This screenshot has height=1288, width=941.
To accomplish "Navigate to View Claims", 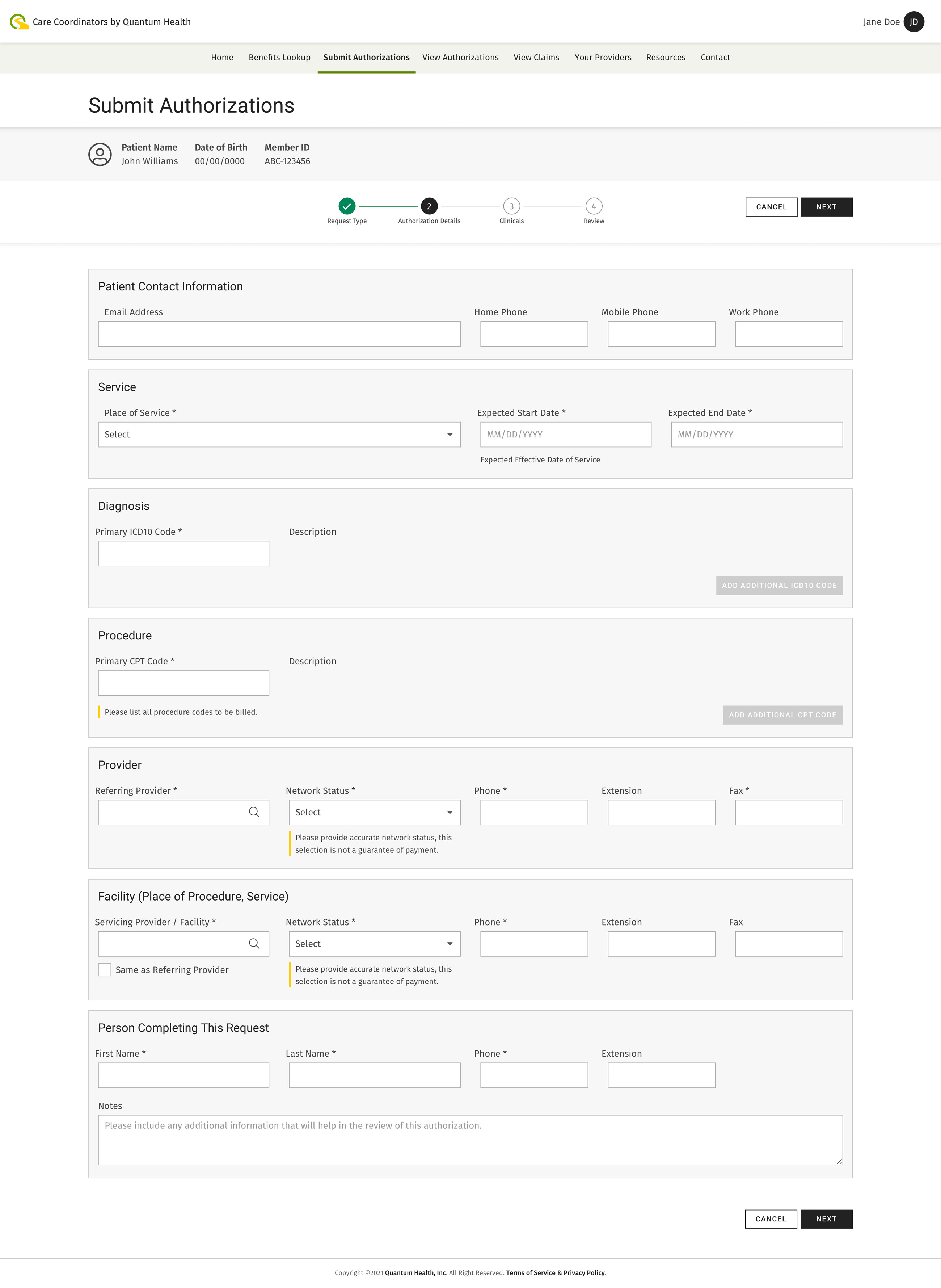I will [537, 58].
